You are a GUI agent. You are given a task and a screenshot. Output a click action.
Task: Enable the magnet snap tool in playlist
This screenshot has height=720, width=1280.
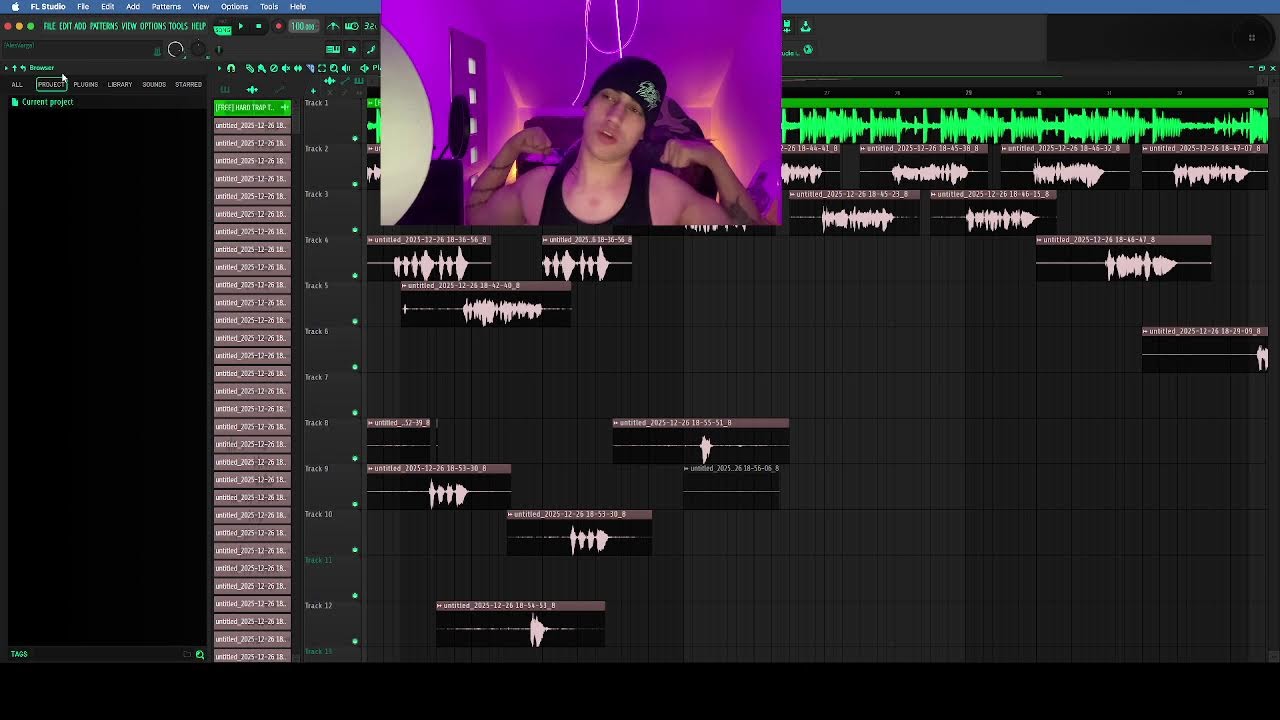click(231, 68)
